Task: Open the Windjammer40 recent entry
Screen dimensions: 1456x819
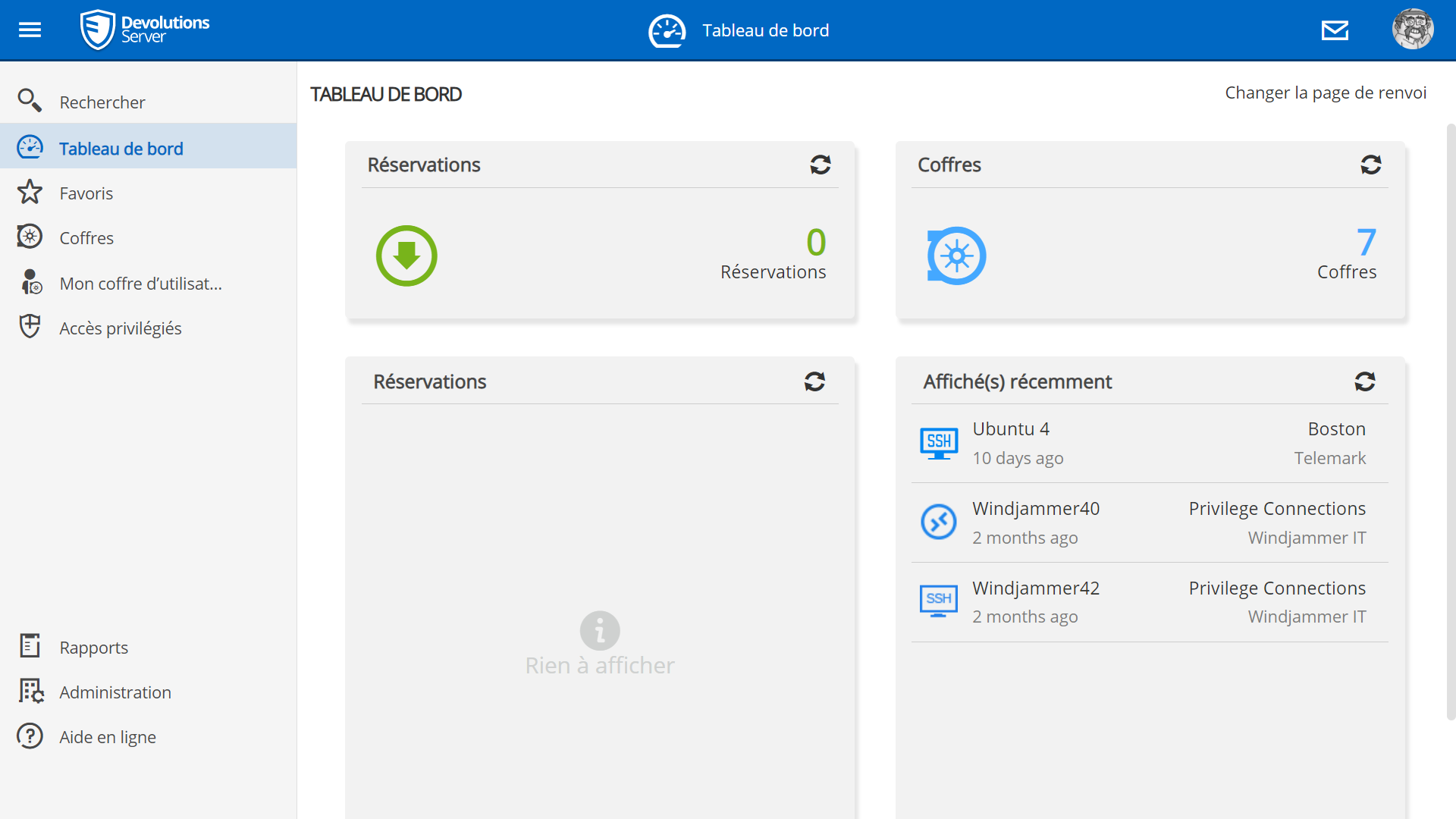Action: tap(1035, 509)
